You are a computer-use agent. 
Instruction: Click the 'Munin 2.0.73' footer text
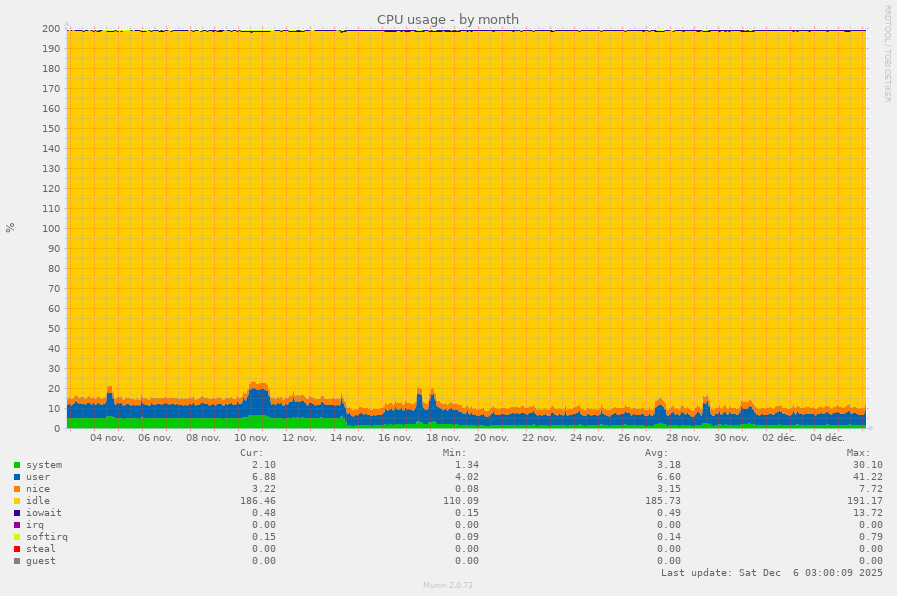pos(447,585)
